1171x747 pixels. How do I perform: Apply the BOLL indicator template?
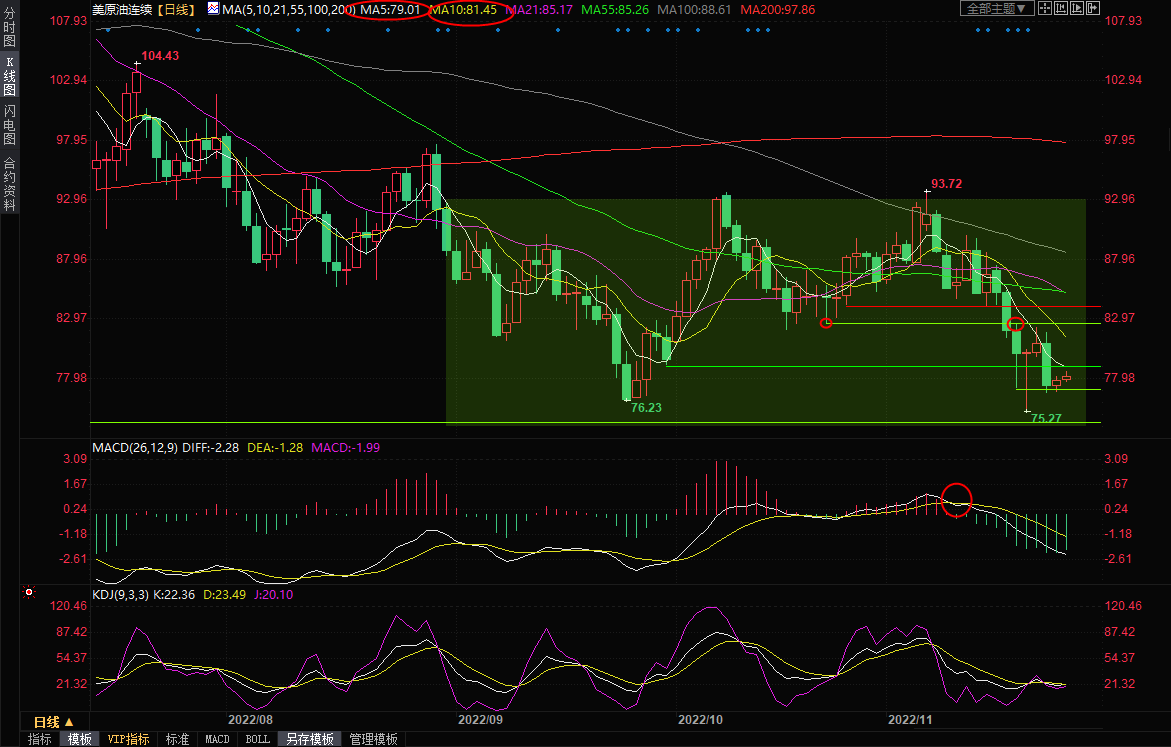pos(257,739)
